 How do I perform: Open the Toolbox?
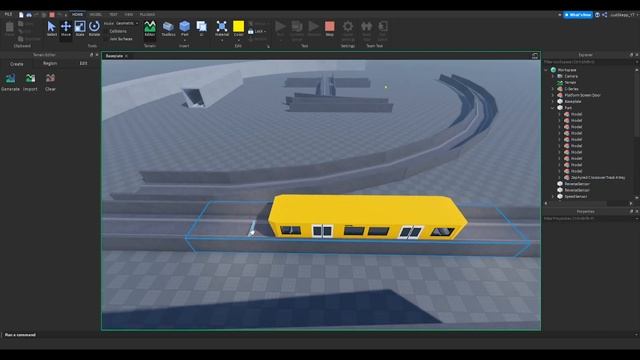pyautogui.click(x=168, y=28)
